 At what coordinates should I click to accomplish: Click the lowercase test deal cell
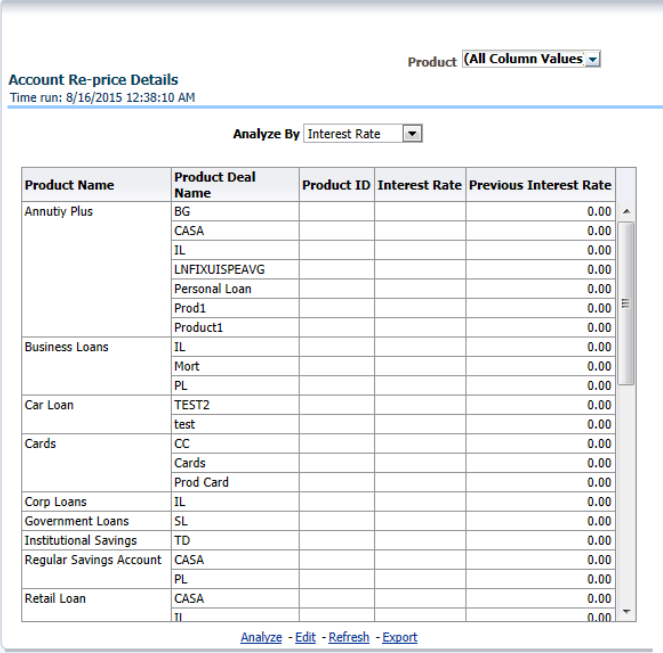235,424
